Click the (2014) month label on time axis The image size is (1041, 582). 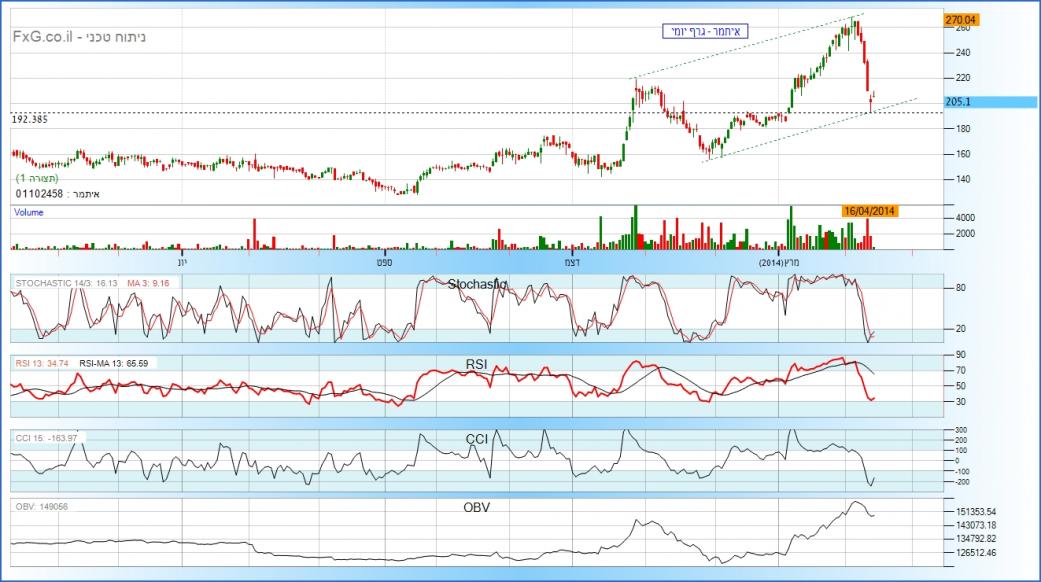770,262
